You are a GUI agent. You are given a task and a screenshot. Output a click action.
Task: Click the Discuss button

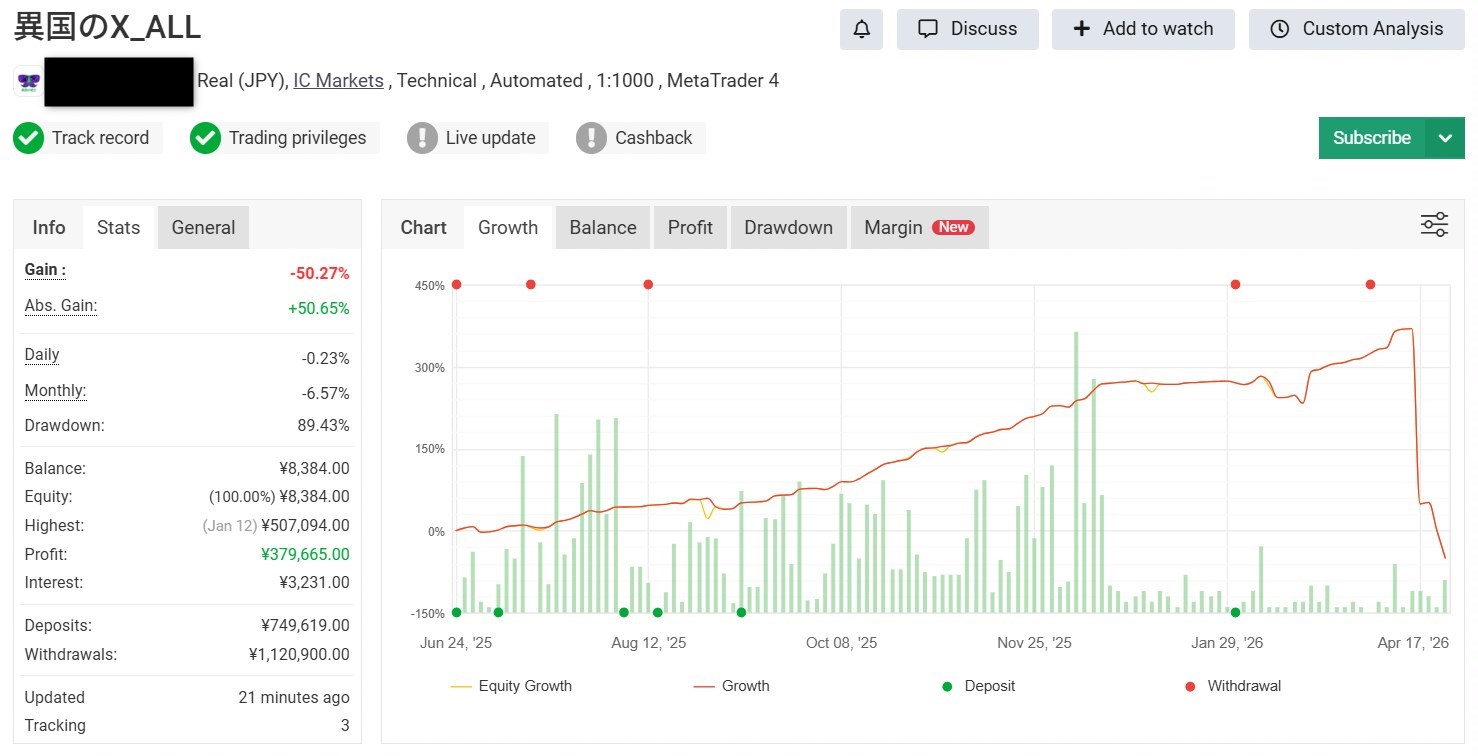point(967,29)
